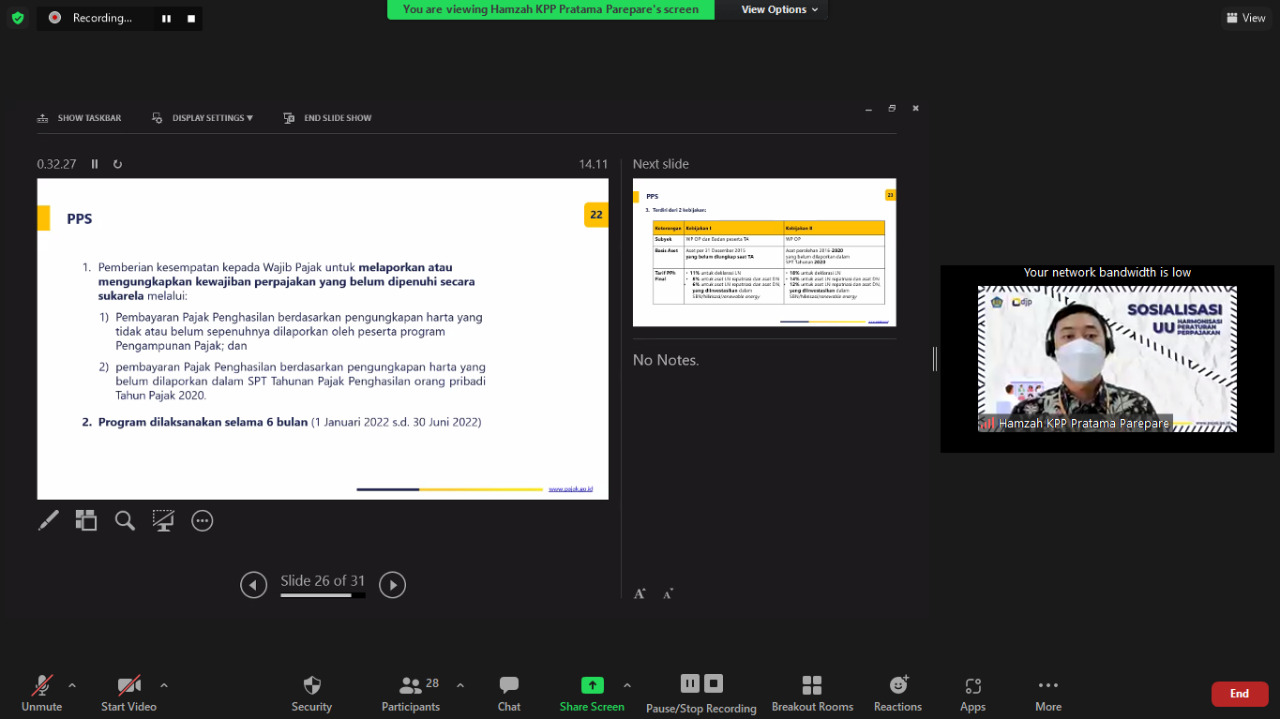The image size is (1280, 719).
Task: Click the black out slide show icon
Action: pyautogui.click(x=163, y=521)
